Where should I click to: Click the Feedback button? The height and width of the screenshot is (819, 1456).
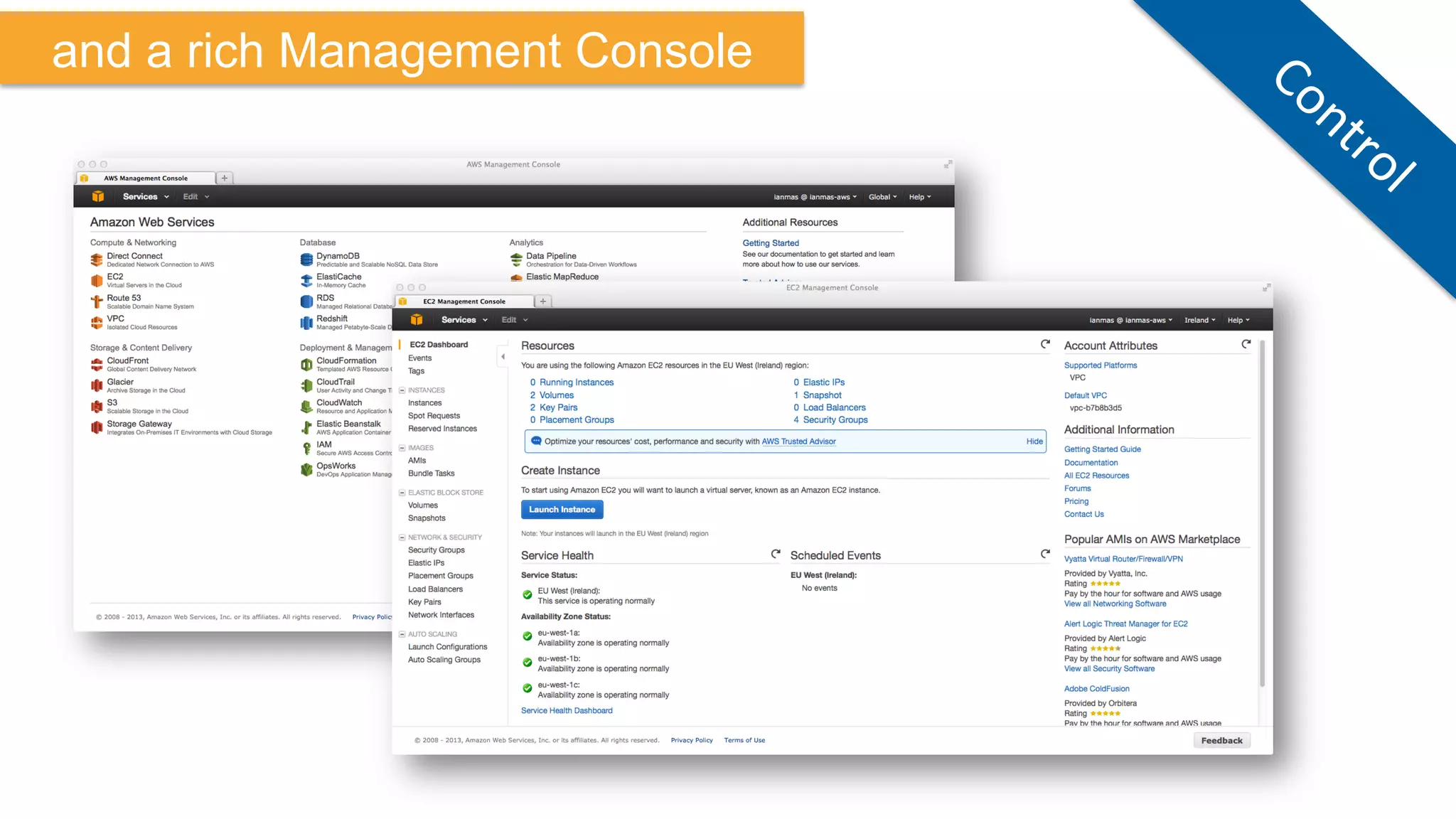1221,741
